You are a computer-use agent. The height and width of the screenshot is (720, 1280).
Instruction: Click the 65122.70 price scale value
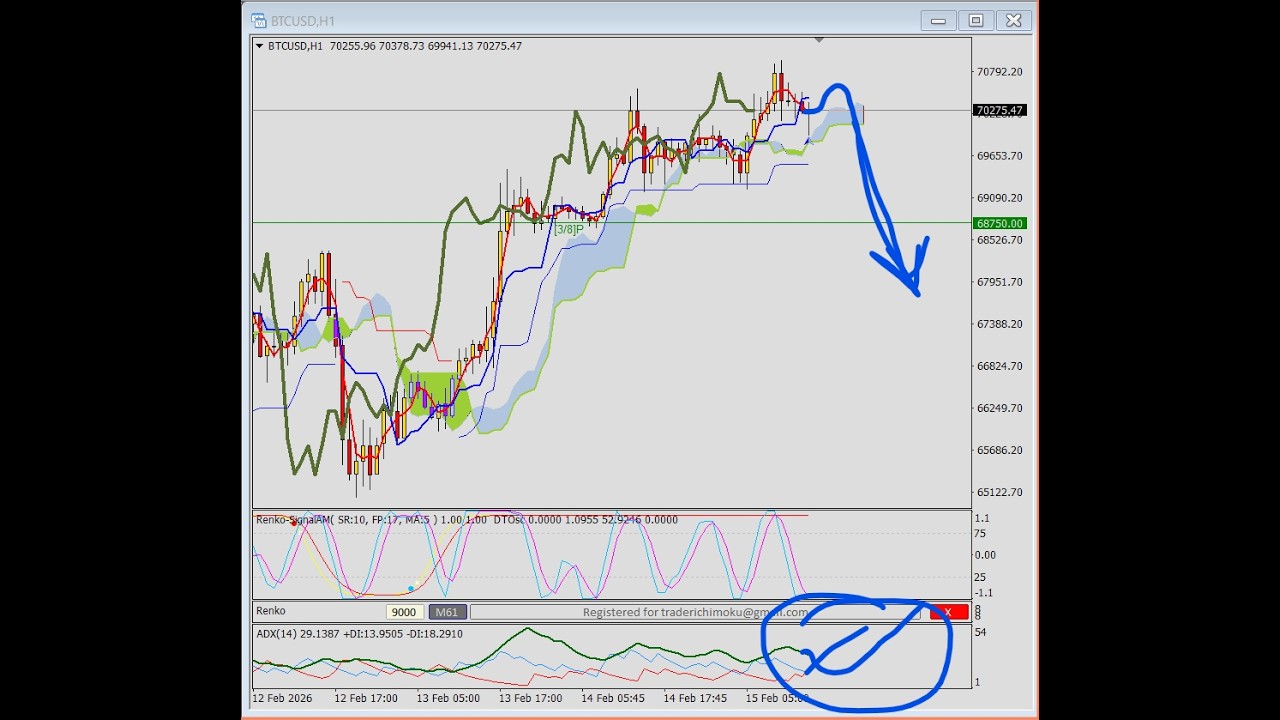pos(999,492)
